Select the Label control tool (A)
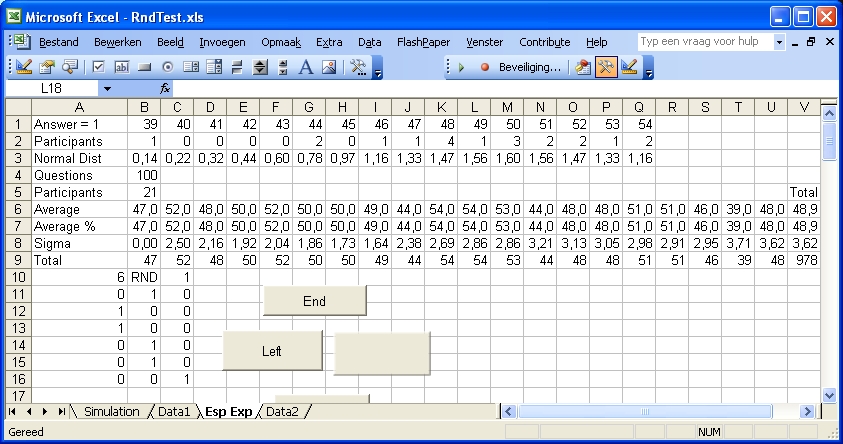The image size is (843, 444). [306, 67]
